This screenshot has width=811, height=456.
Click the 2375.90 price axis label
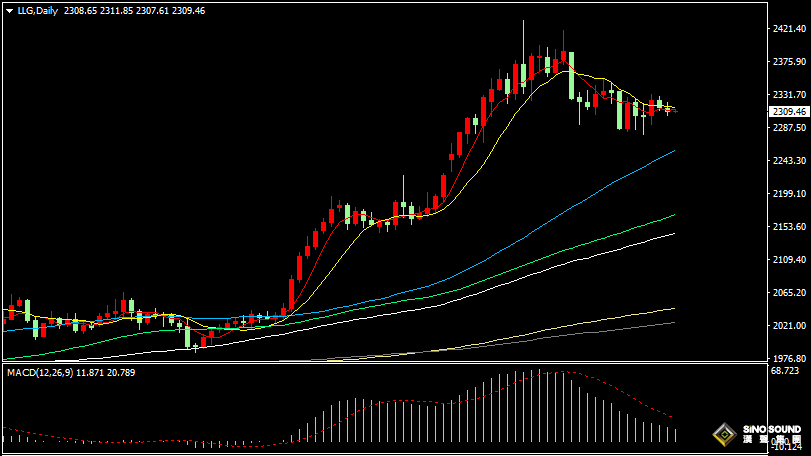(x=789, y=62)
